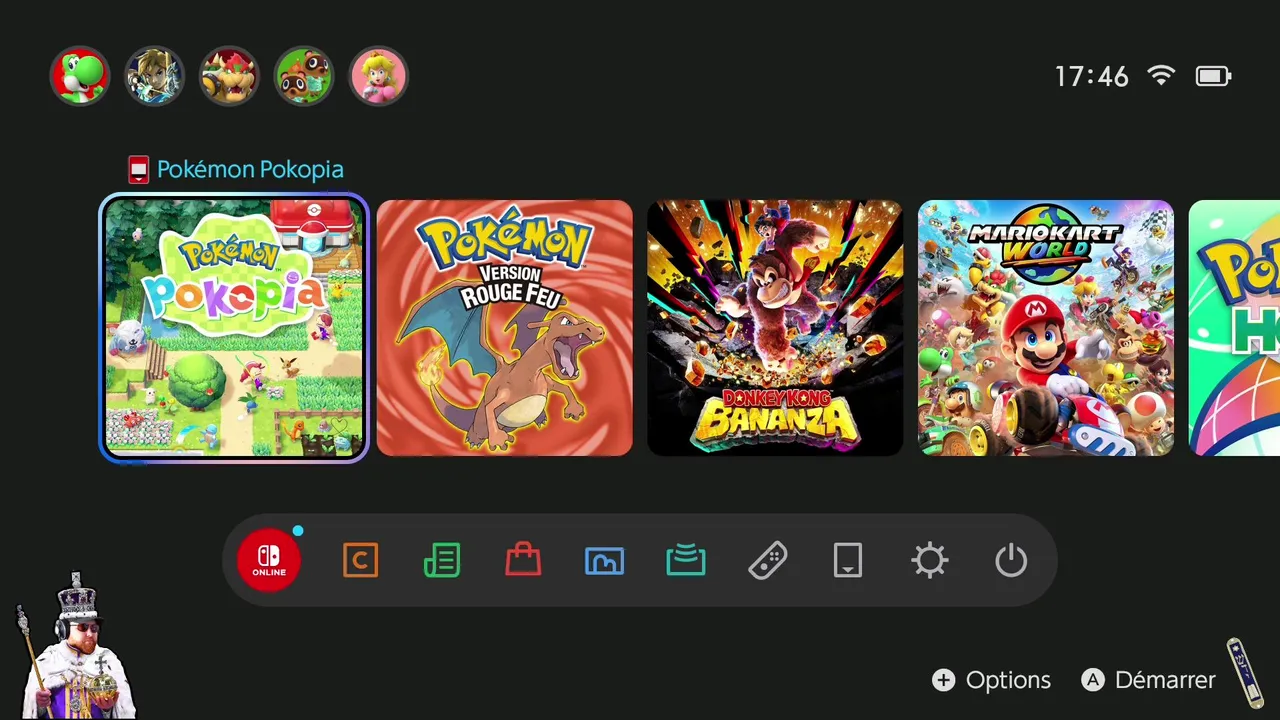Open the Virtual Game Cards icon
The width and height of the screenshot is (1280, 720).
(848, 560)
